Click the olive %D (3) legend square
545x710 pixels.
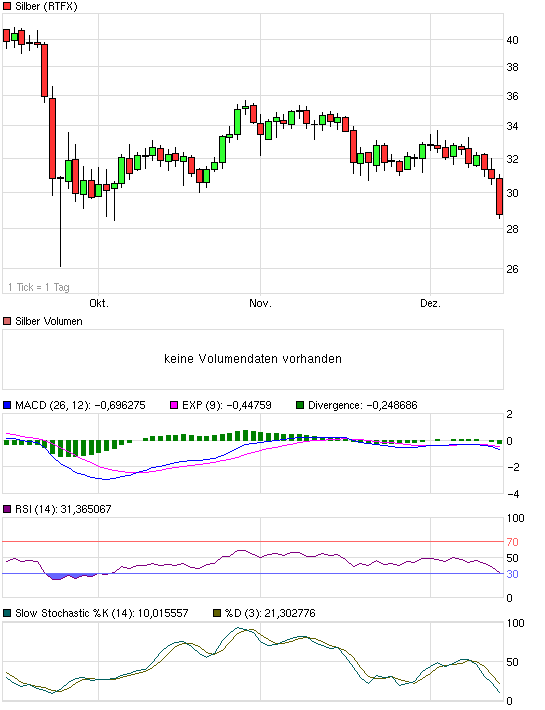[217, 614]
